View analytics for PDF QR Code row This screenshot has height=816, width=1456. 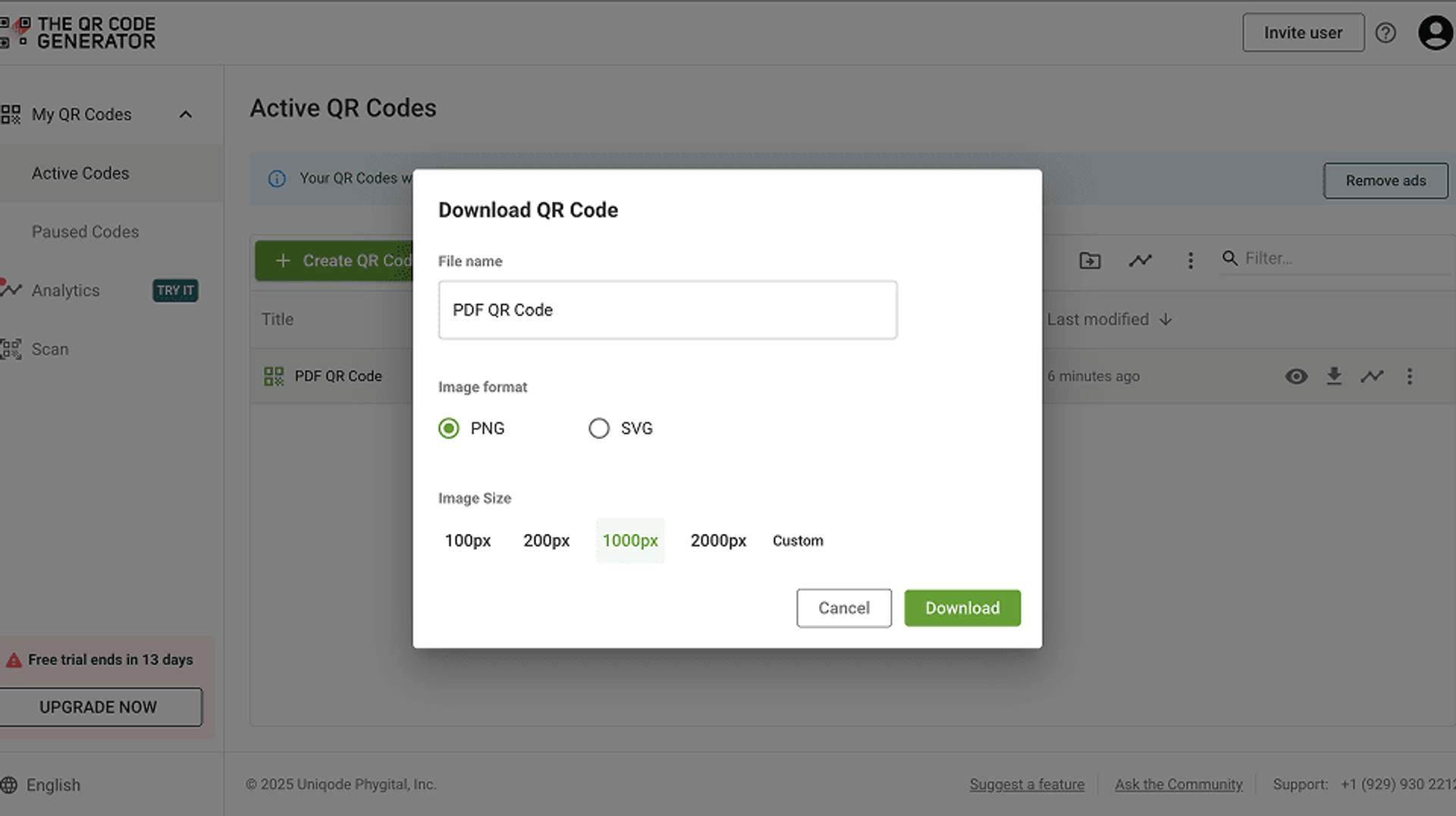click(1372, 376)
